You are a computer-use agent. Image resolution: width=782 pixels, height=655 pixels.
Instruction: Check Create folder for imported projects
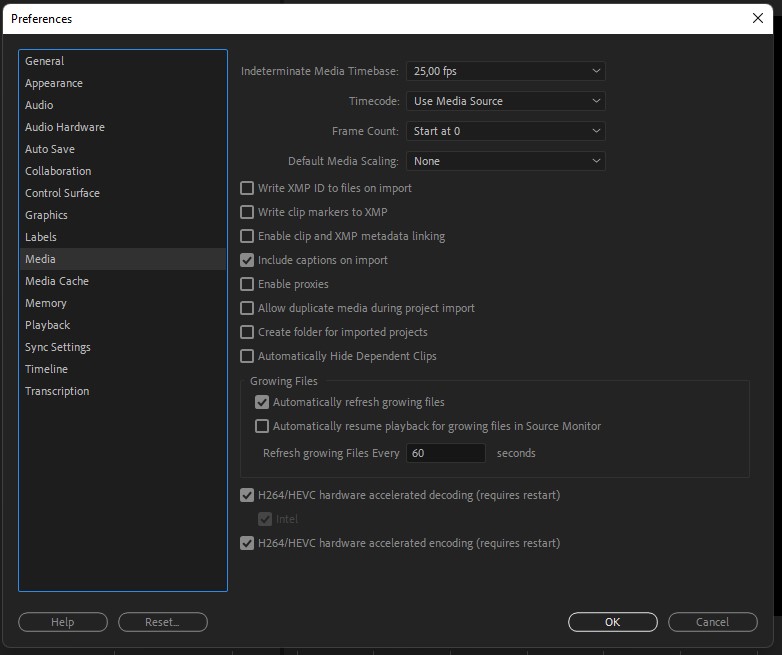(247, 331)
